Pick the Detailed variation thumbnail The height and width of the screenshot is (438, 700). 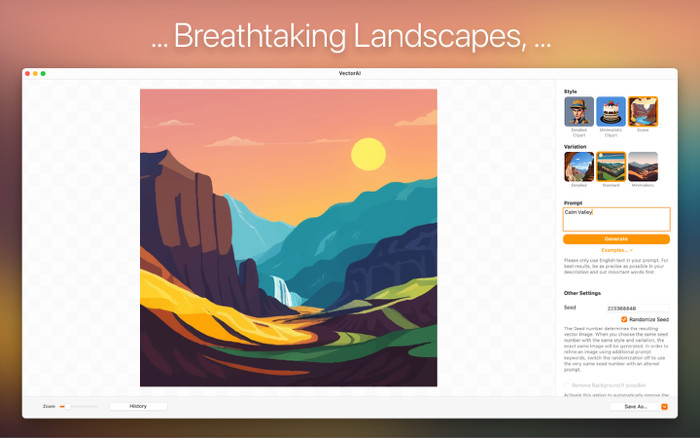tap(579, 167)
